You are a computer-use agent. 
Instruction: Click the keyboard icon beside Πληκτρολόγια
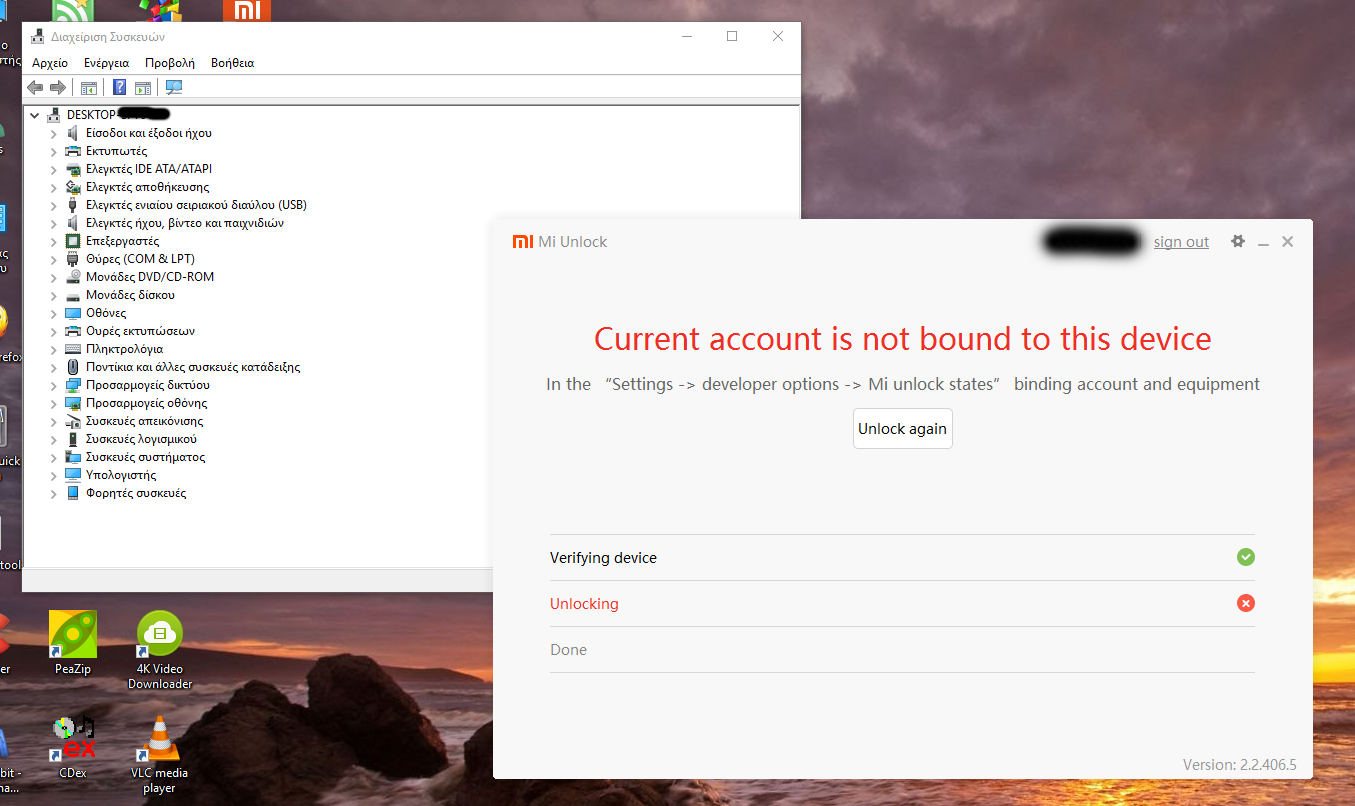[x=73, y=349]
